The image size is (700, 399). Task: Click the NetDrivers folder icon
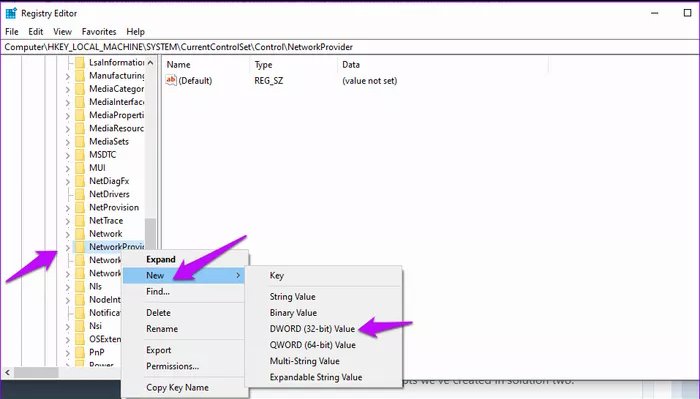click(80, 194)
